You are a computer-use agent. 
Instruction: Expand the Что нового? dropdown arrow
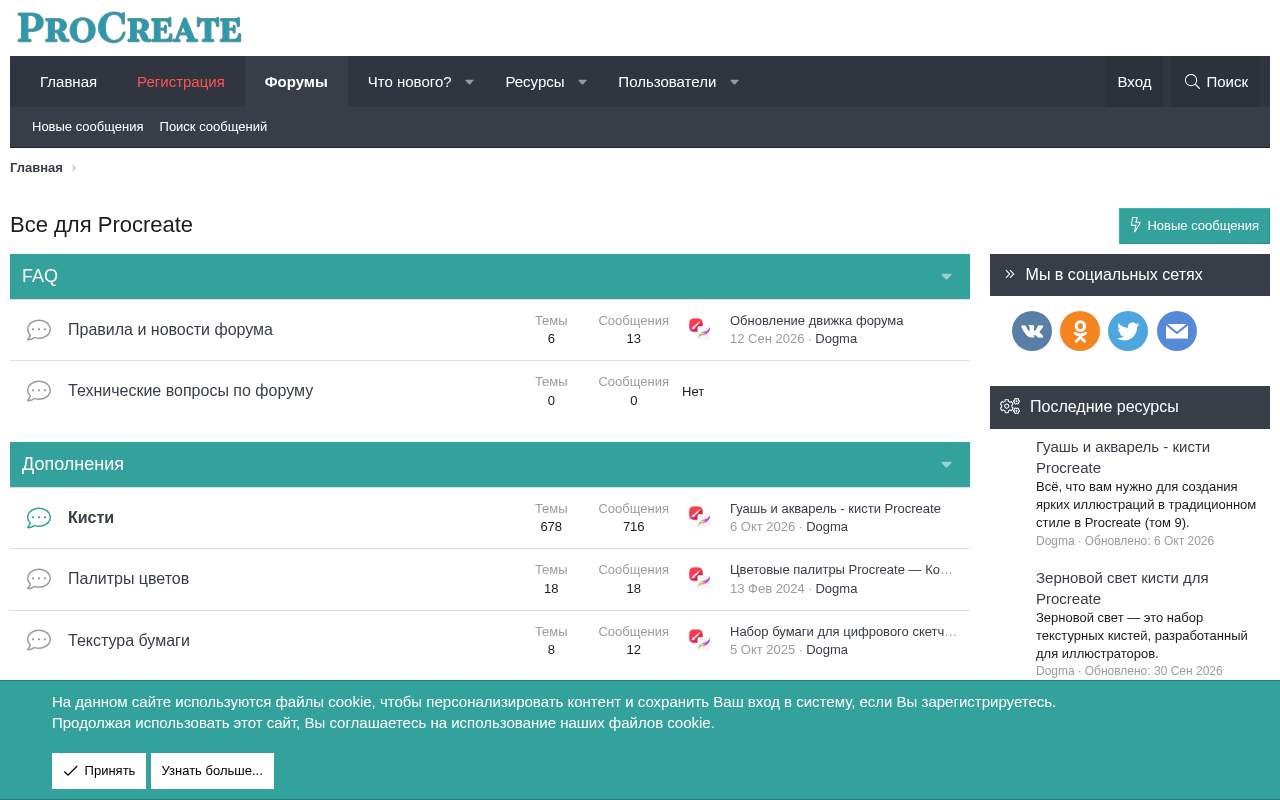(x=469, y=82)
